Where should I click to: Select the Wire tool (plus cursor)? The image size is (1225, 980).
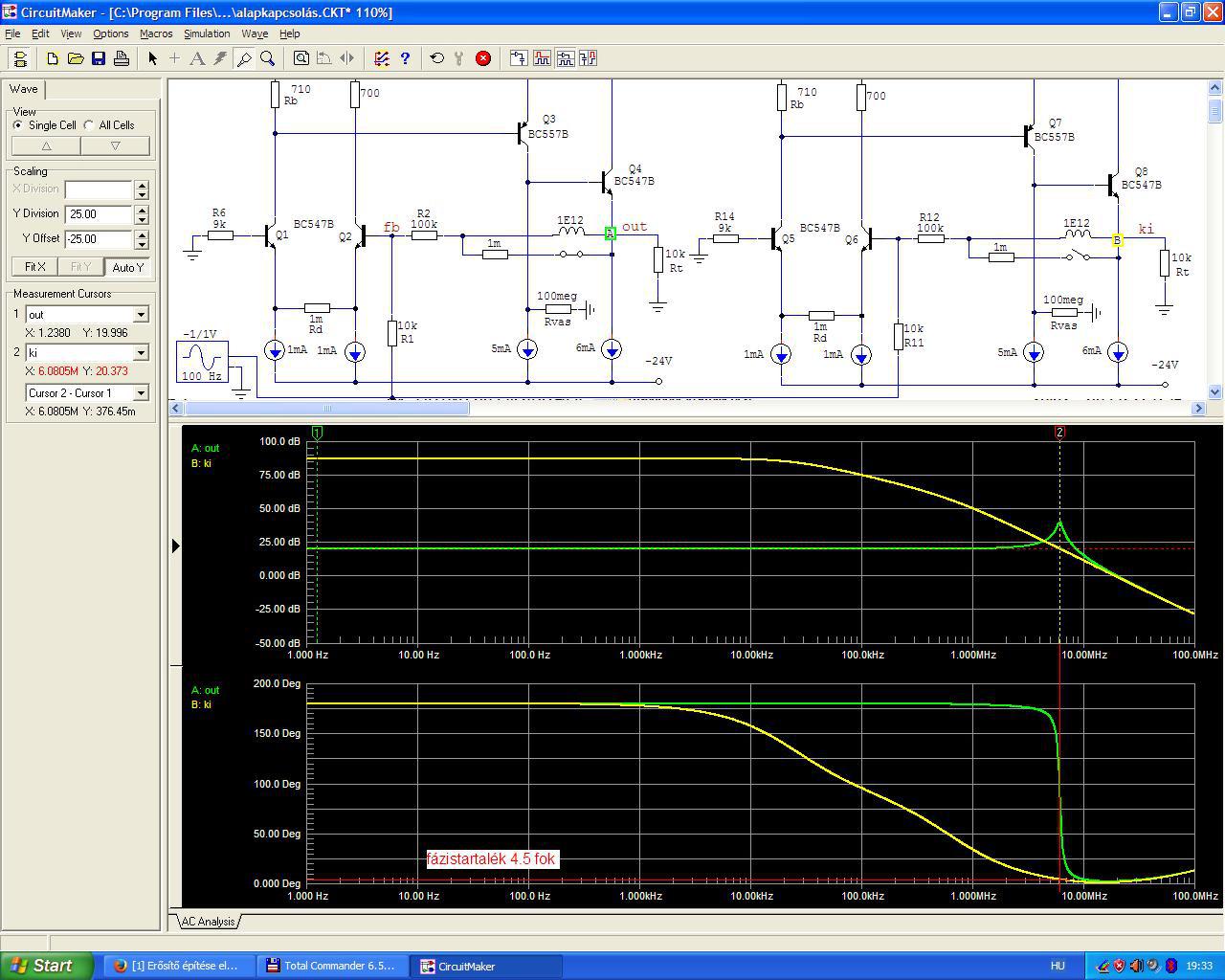(175, 58)
